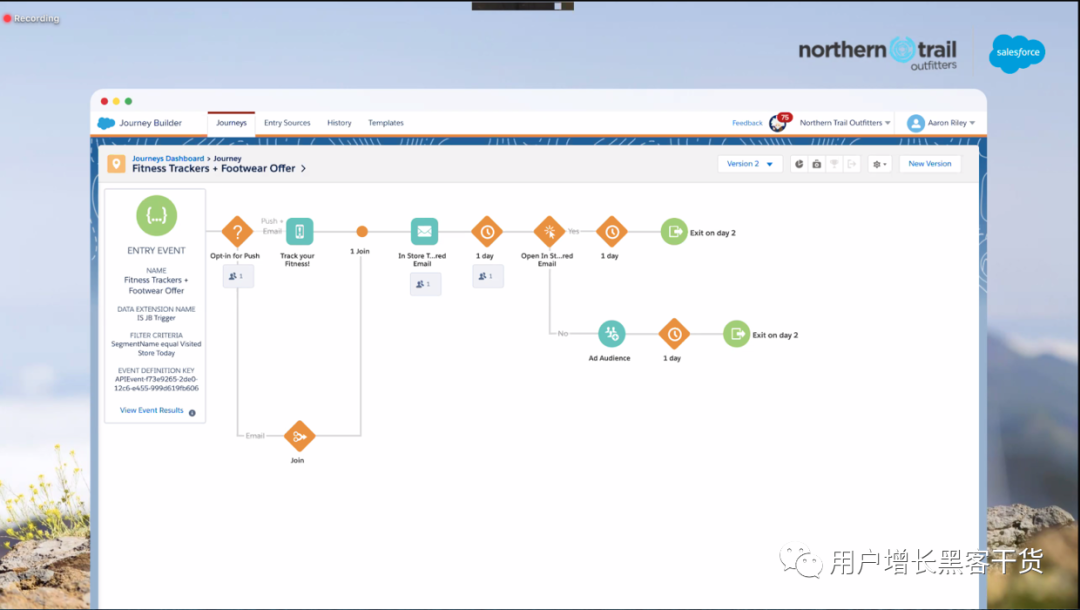Go to the Templates tab
This screenshot has height=610, width=1080.
tap(386, 123)
